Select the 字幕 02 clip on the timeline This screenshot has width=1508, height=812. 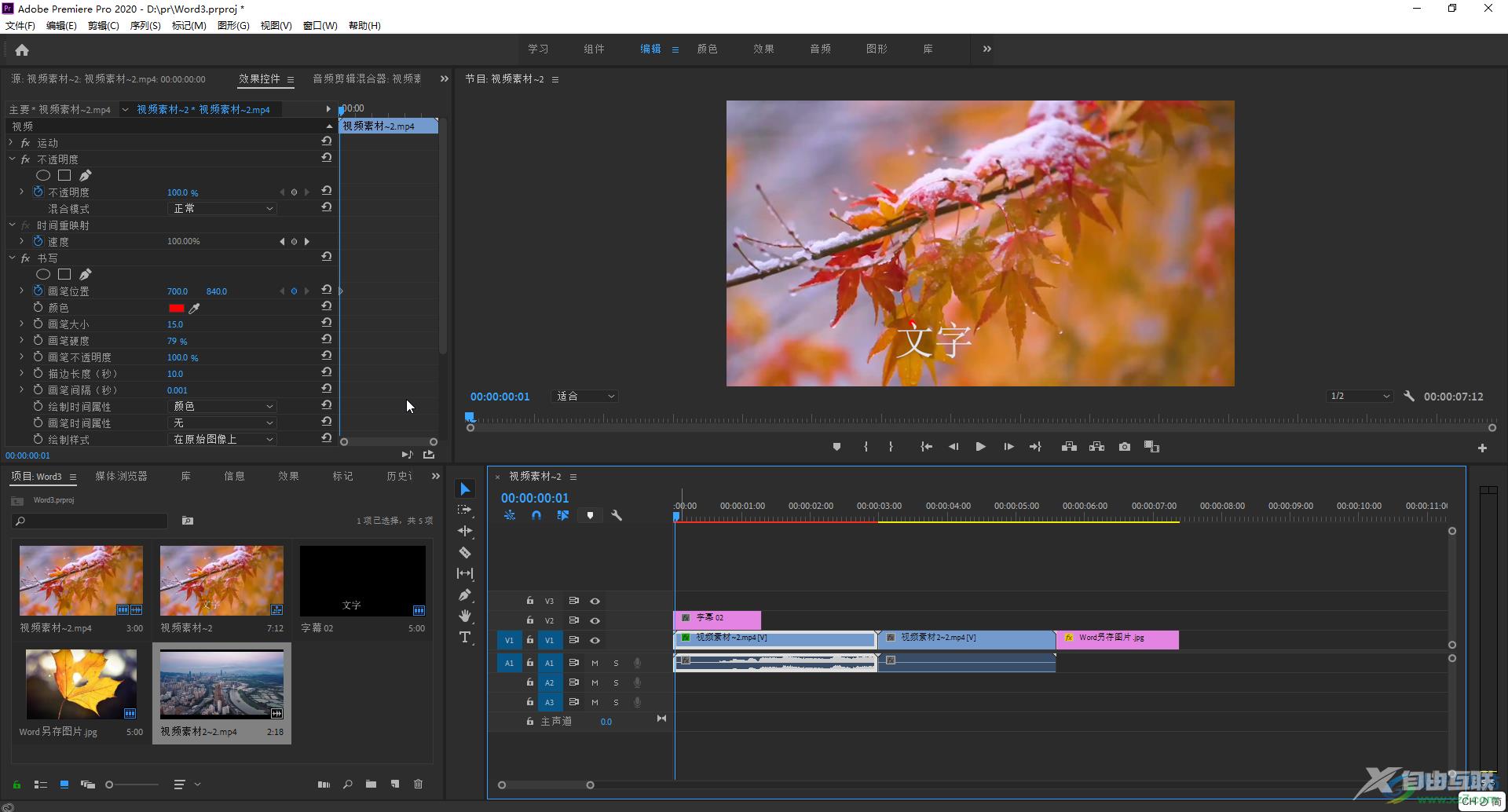(x=717, y=619)
